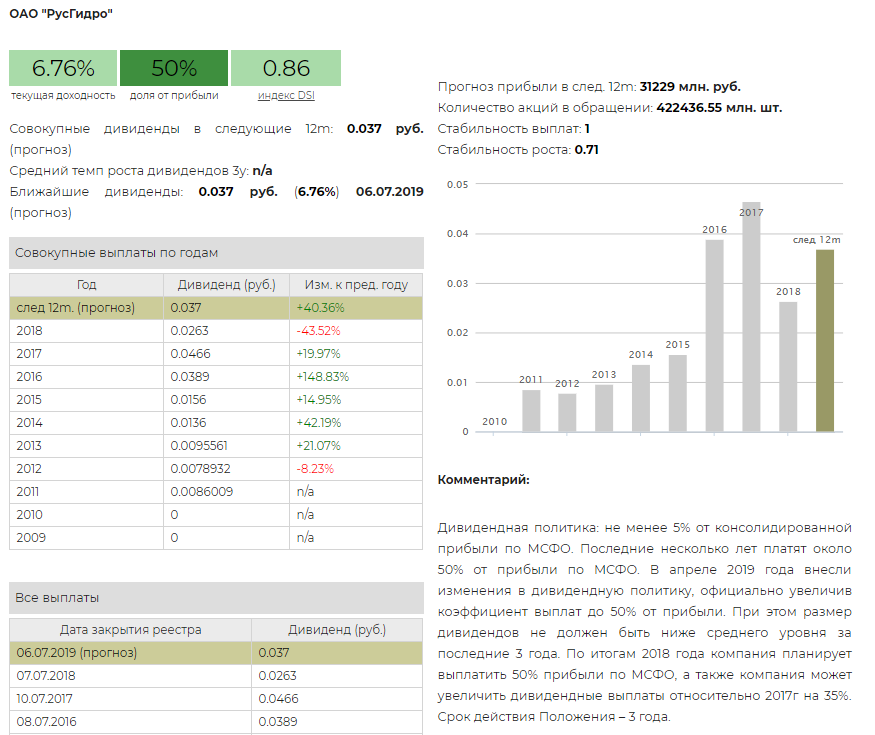
Task: Click the 10.07.2017 registry closing date row
Action: (130, 699)
